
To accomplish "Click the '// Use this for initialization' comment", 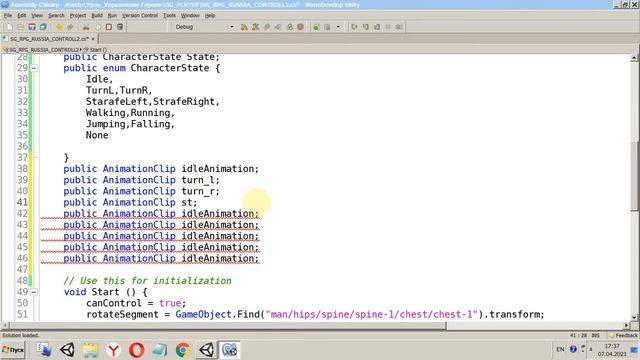I will pos(147,281).
